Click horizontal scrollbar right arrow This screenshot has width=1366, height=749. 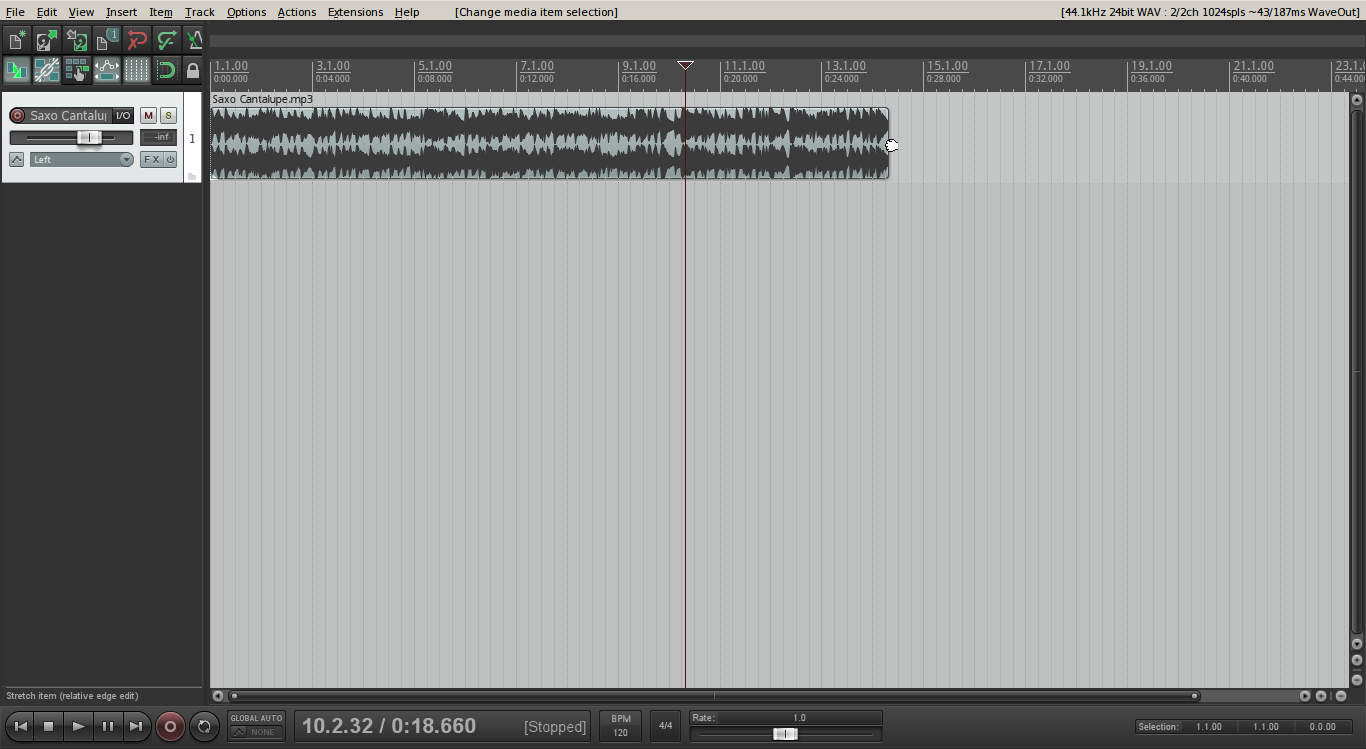tap(1305, 696)
